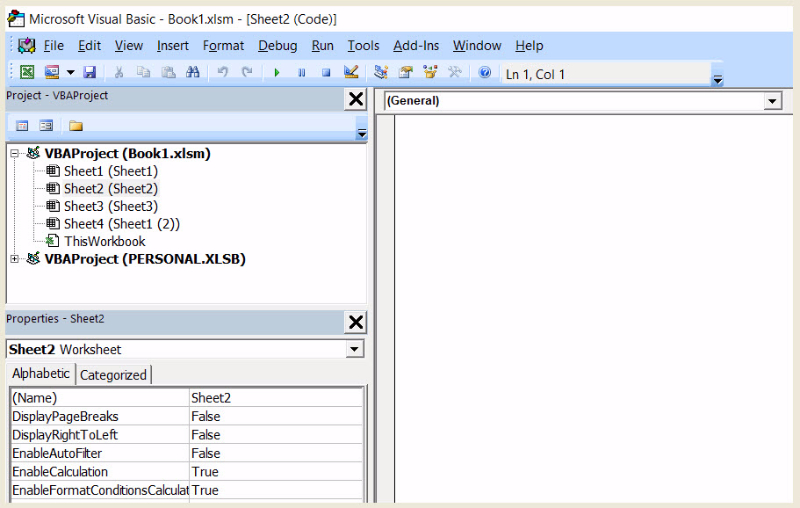Click the EnableCalculation property value field
The width and height of the screenshot is (800, 508).
point(275,472)
